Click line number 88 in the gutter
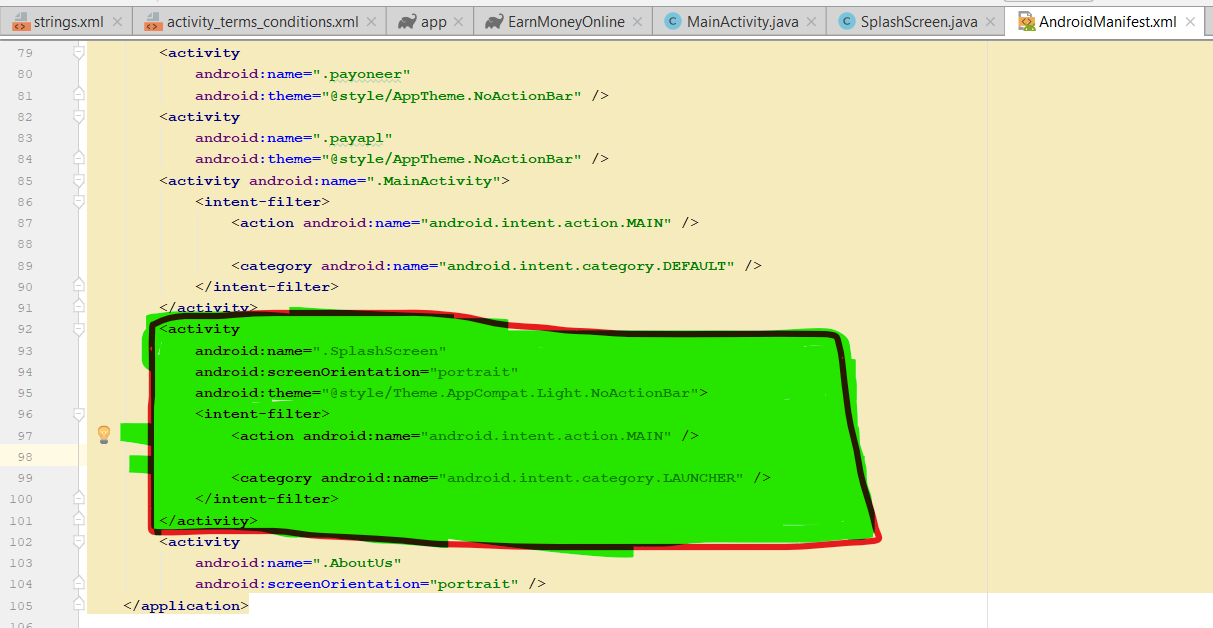This screenshot has height=628, width=1213. click(x=25, y=244)
